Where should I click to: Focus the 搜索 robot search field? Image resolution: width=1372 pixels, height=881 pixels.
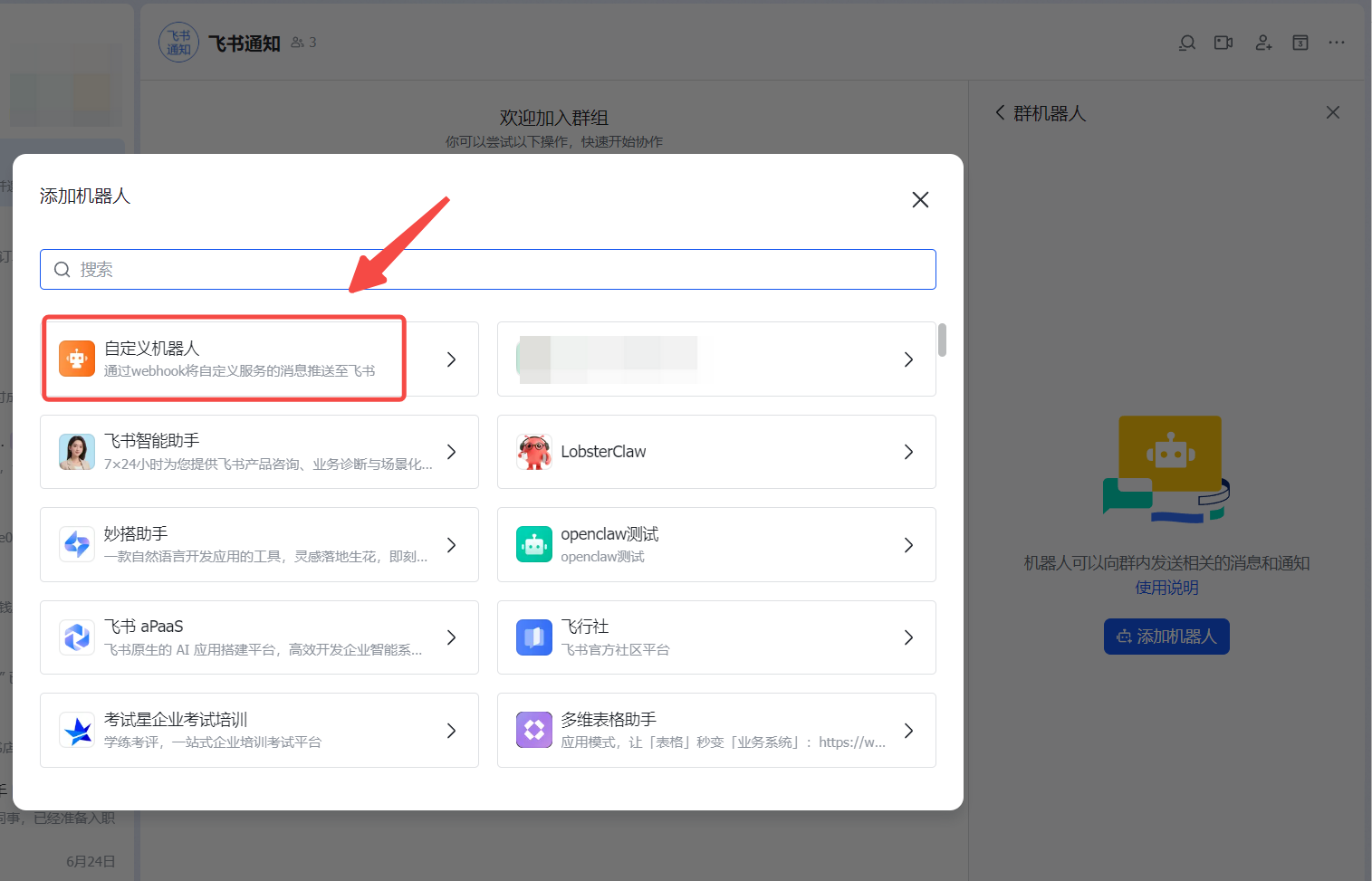487,270
